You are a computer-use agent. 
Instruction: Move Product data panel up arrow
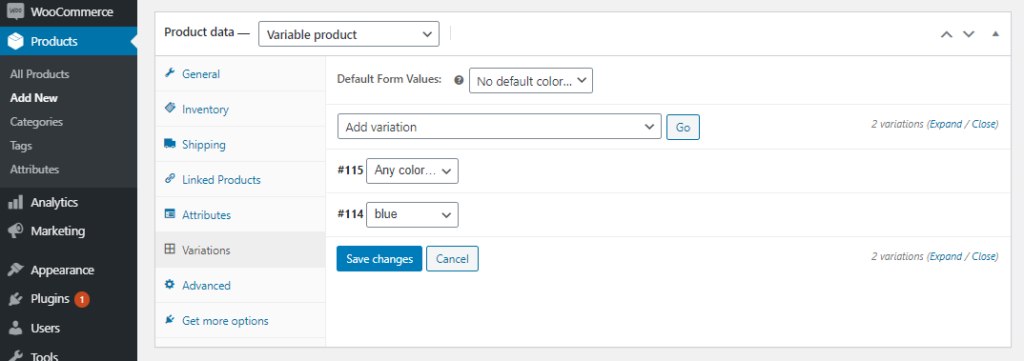946,35
